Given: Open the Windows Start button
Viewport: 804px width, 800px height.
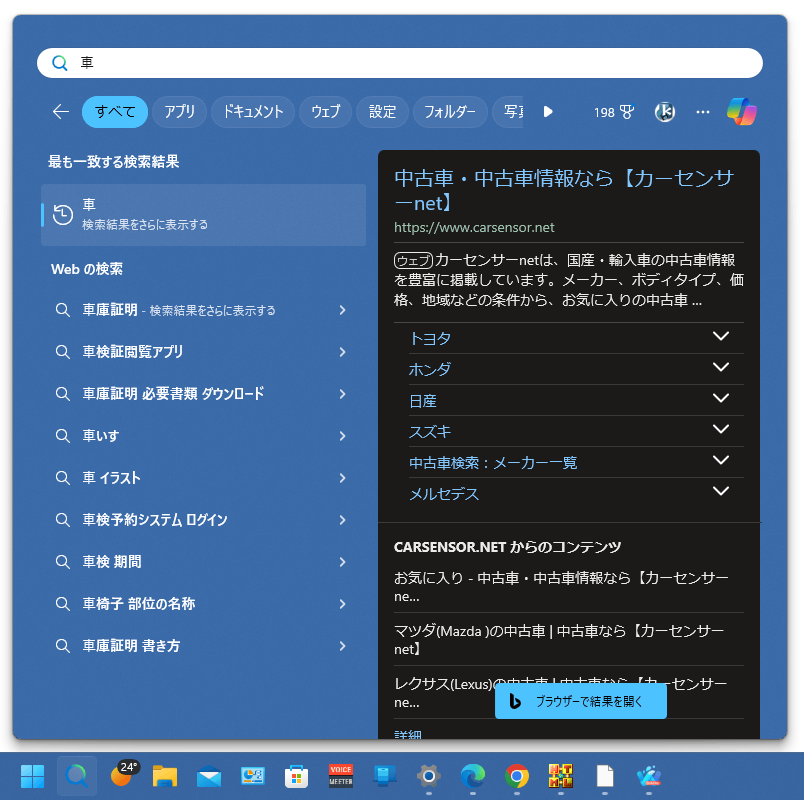Looking at the screenshot, I should [x=32, y=776].
